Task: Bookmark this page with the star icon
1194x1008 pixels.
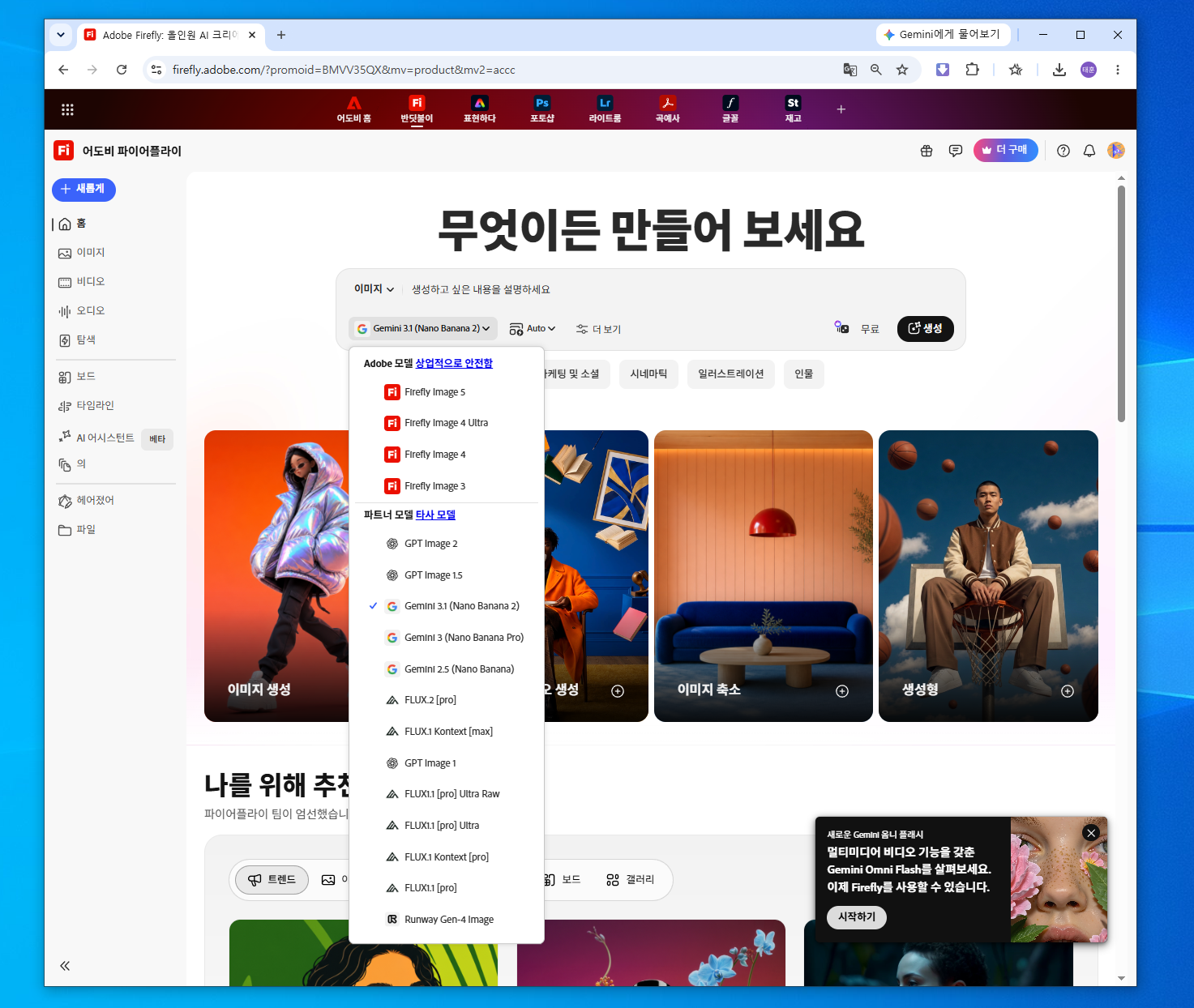Action: coord(902,70)
